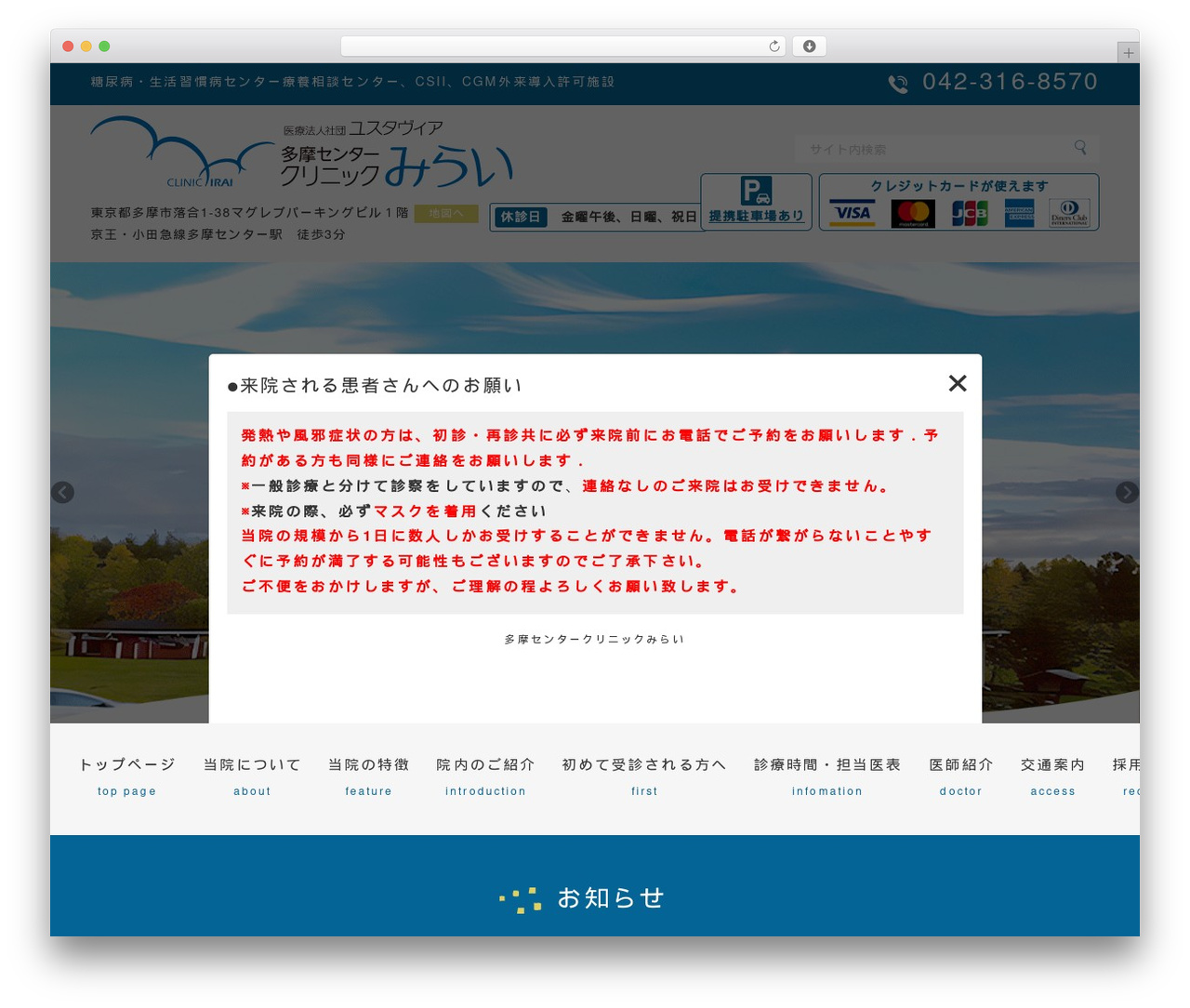Click the clinic Mirai logo
The height and width of the screenshot is (1008, 1190).
pyautogui.click(x=302, y=153)
